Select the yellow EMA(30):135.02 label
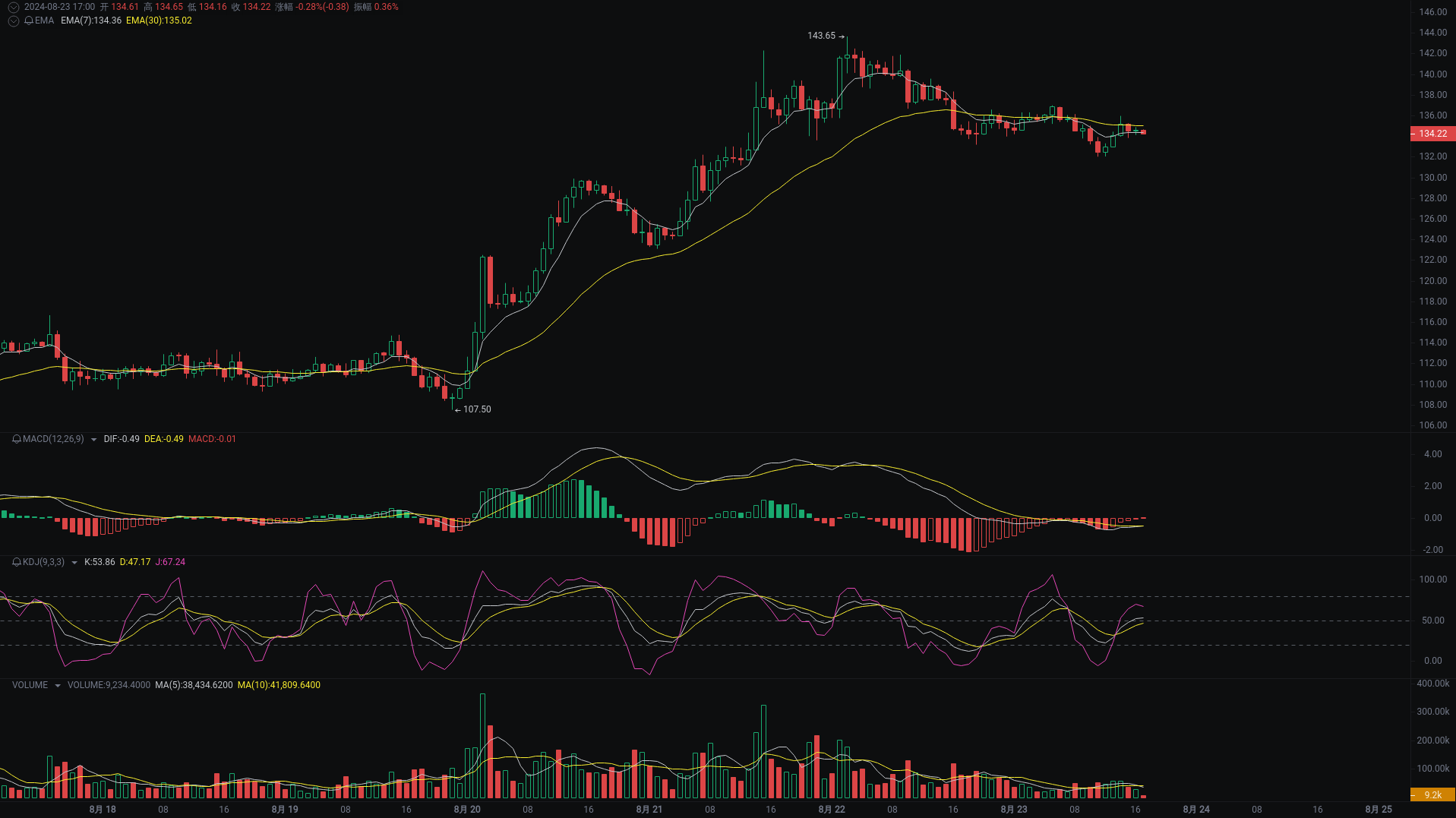The height and width of the screenshot is (818, 1456). [x=159, y=21]
